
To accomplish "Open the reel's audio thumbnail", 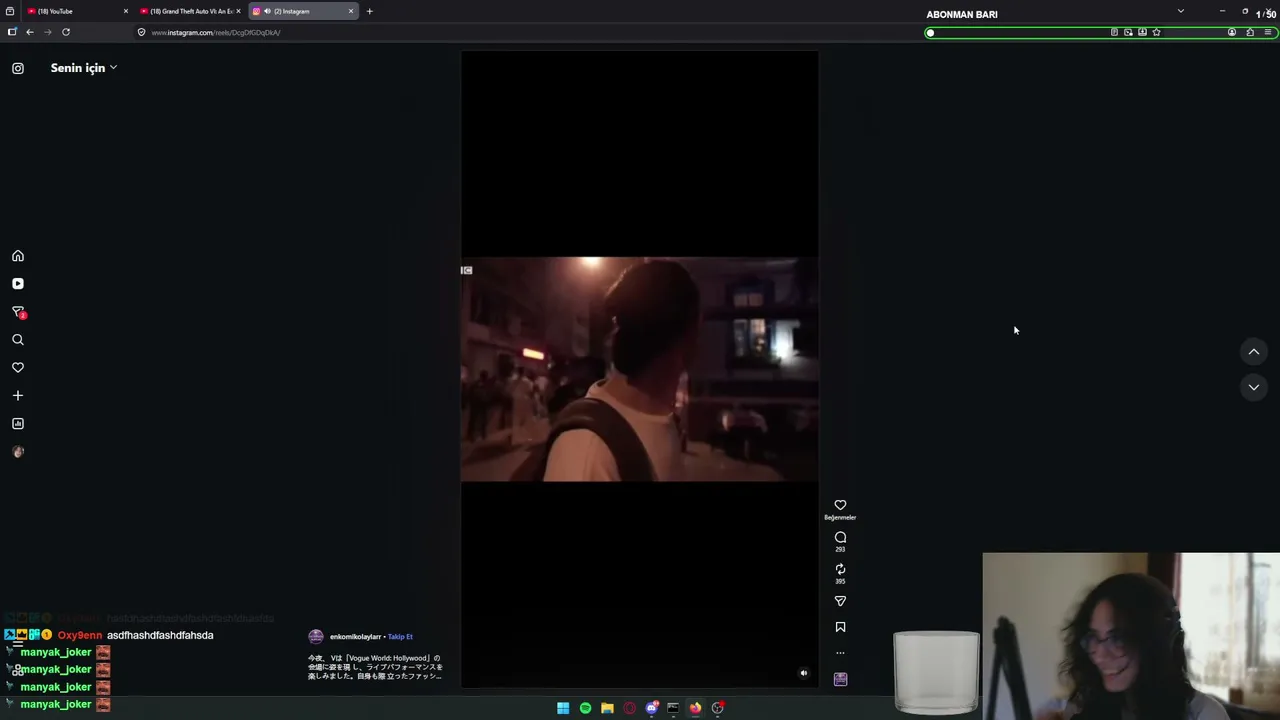I will click(840, 679).
